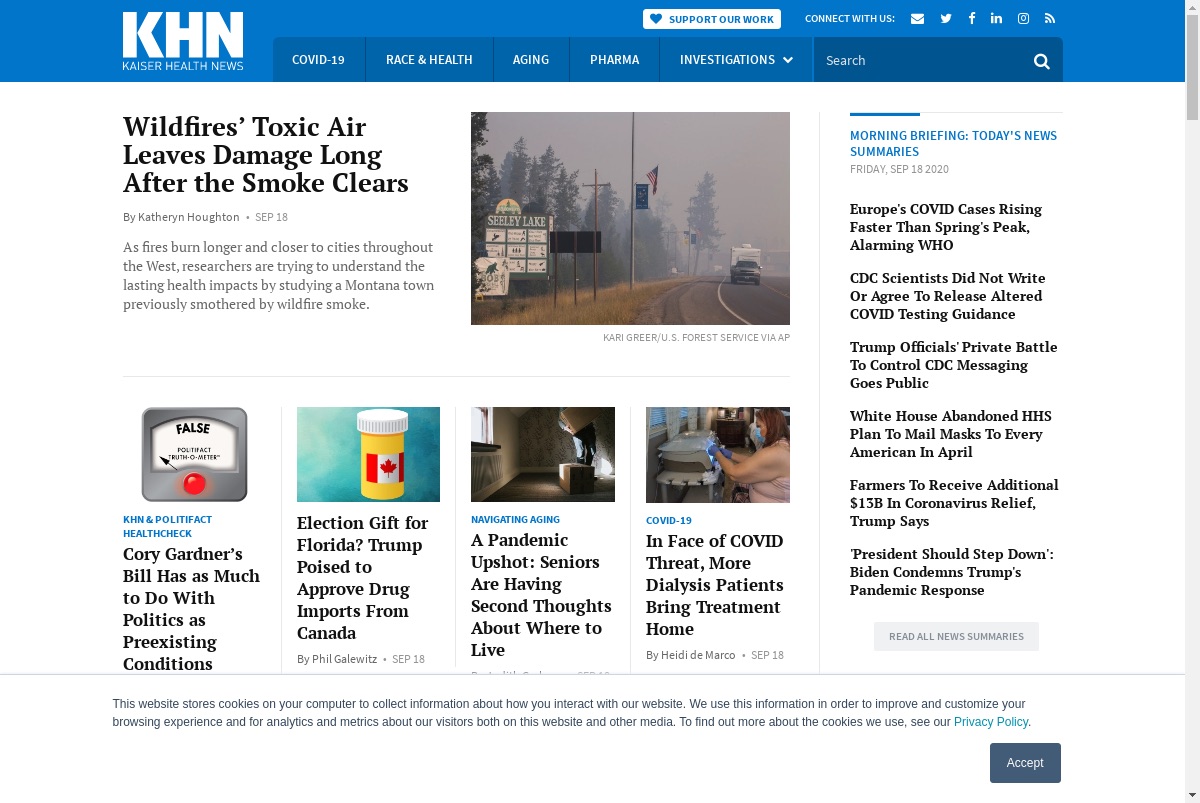1200x803 pixels.
Task: Open the Privacy Policy link
Action: pyautogui.click(x=991, y=722)
